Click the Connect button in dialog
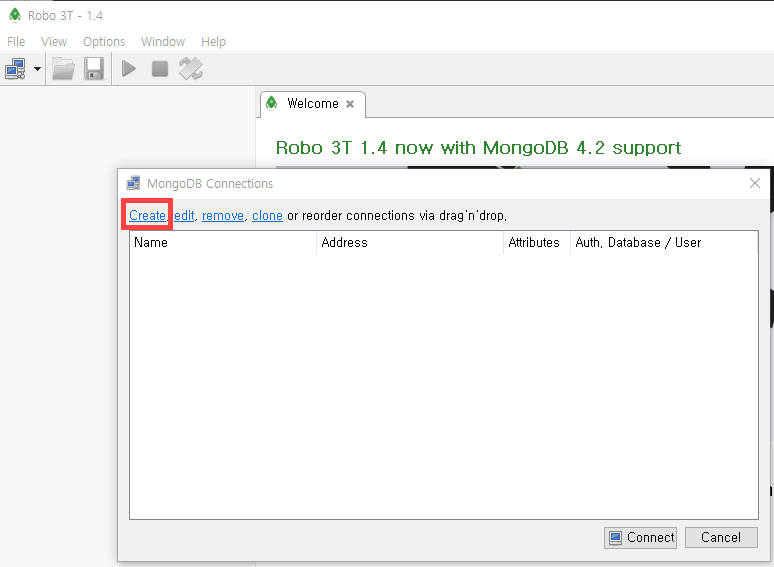 tap(641, 537)
